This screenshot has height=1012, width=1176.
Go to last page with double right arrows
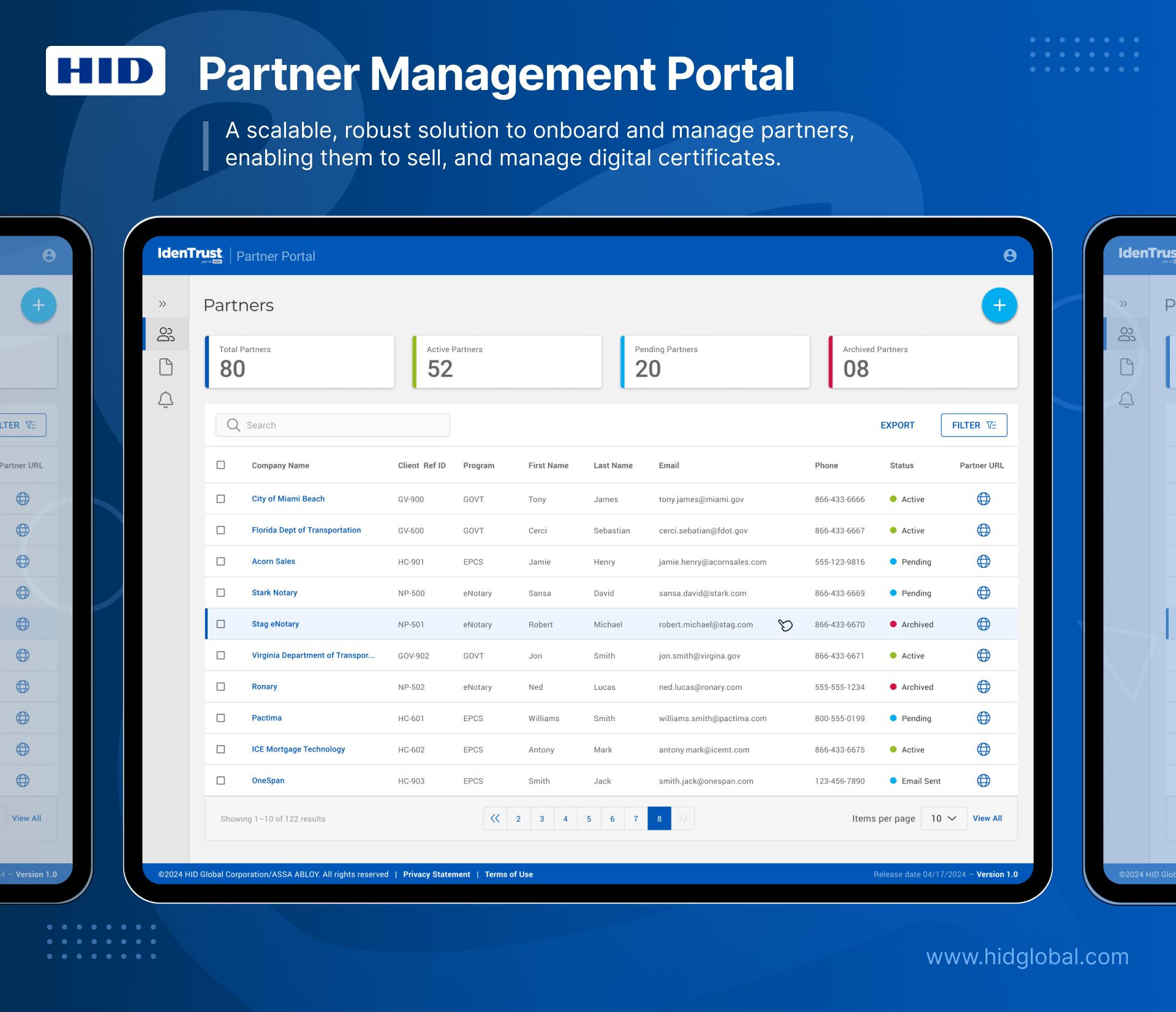[x=682, y=819]
